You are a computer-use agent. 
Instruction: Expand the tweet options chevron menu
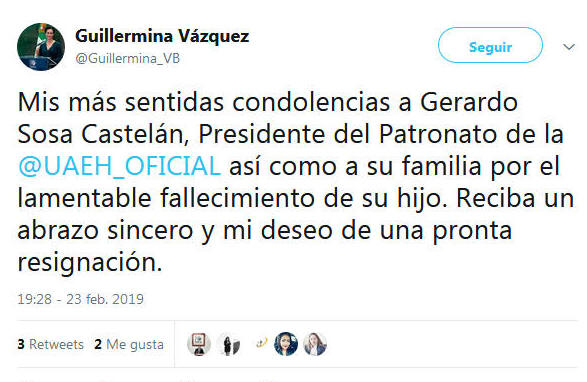click(569, 47)
